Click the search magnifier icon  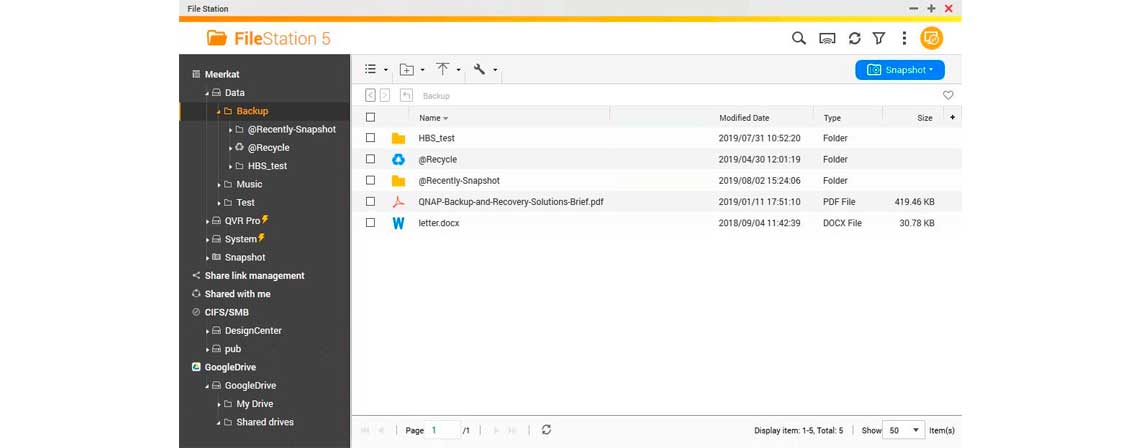(x=798, y=38)
